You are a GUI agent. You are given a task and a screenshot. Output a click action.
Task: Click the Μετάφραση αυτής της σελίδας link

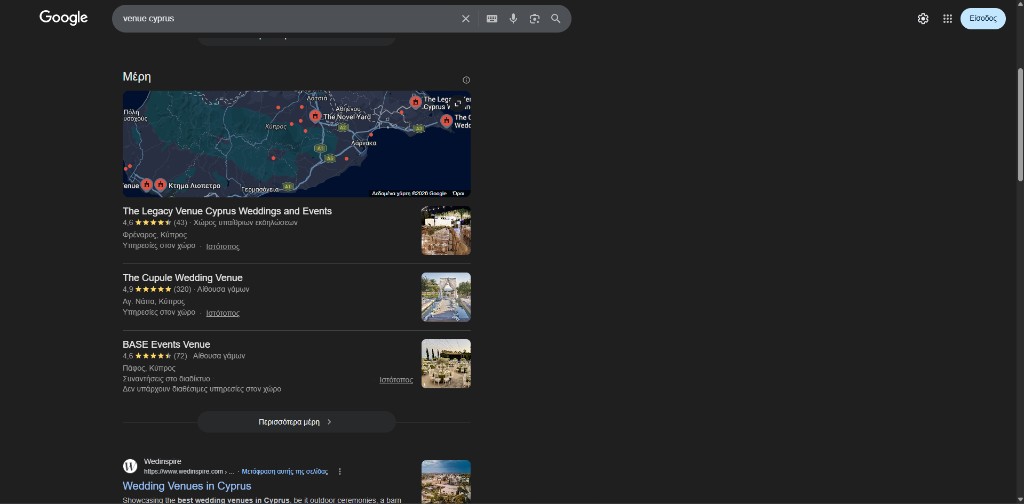point(285,471)
